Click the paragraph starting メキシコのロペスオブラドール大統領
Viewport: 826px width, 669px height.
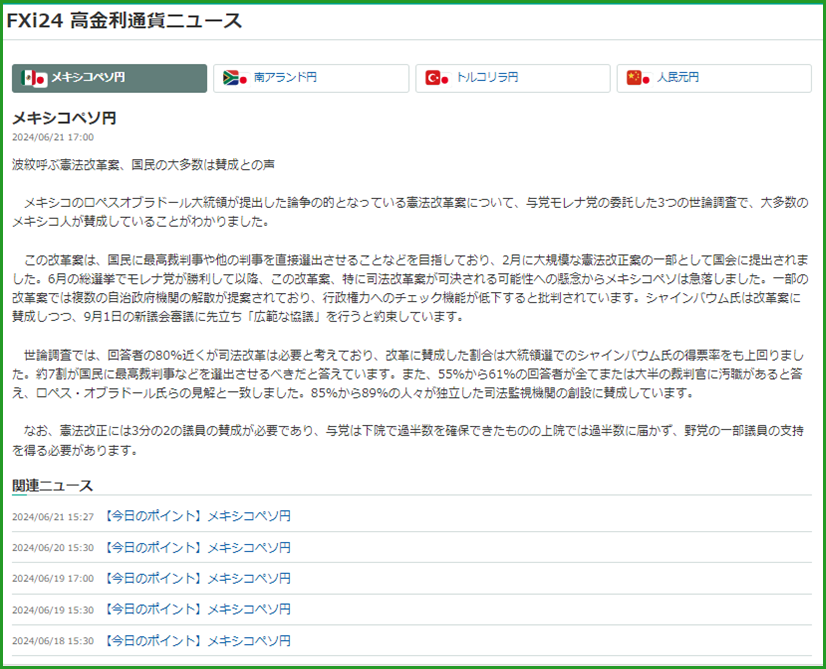tap(410, 212)
